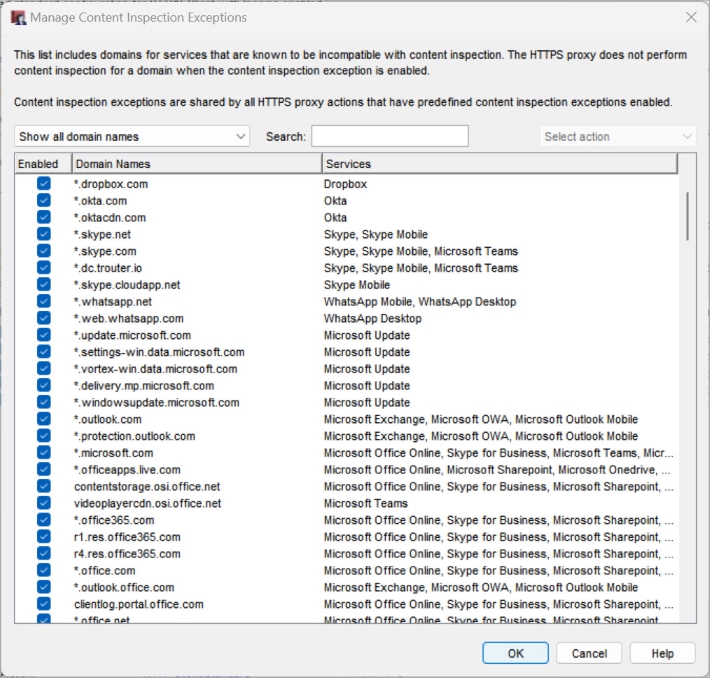Select the r1.res.office365.com domain name
The image size is (710, 678).
coord(127,537)
